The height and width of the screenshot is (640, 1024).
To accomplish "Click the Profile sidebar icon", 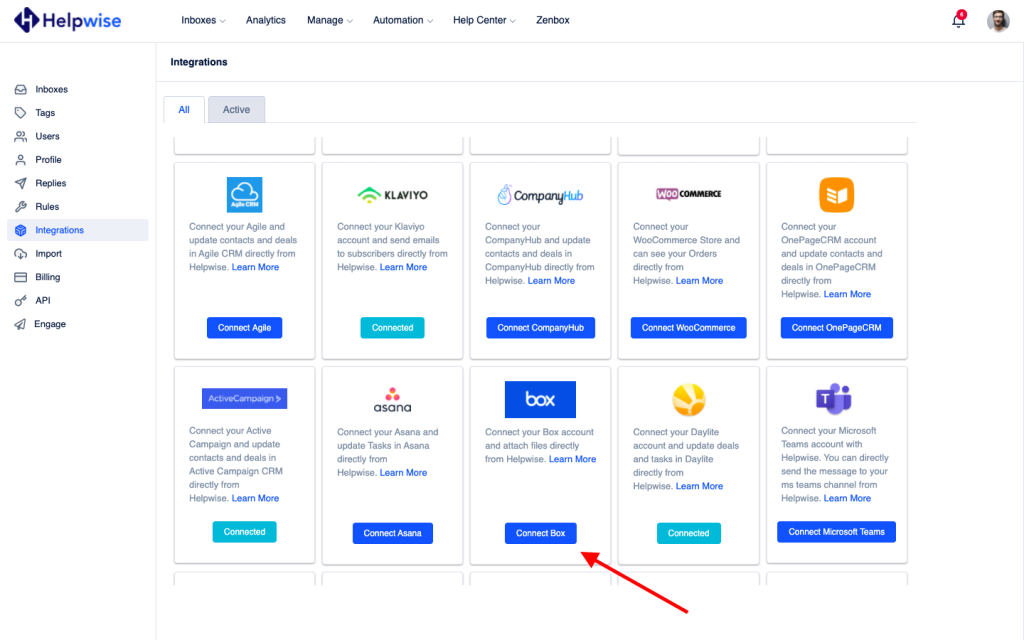I will [x=21, y=160].
